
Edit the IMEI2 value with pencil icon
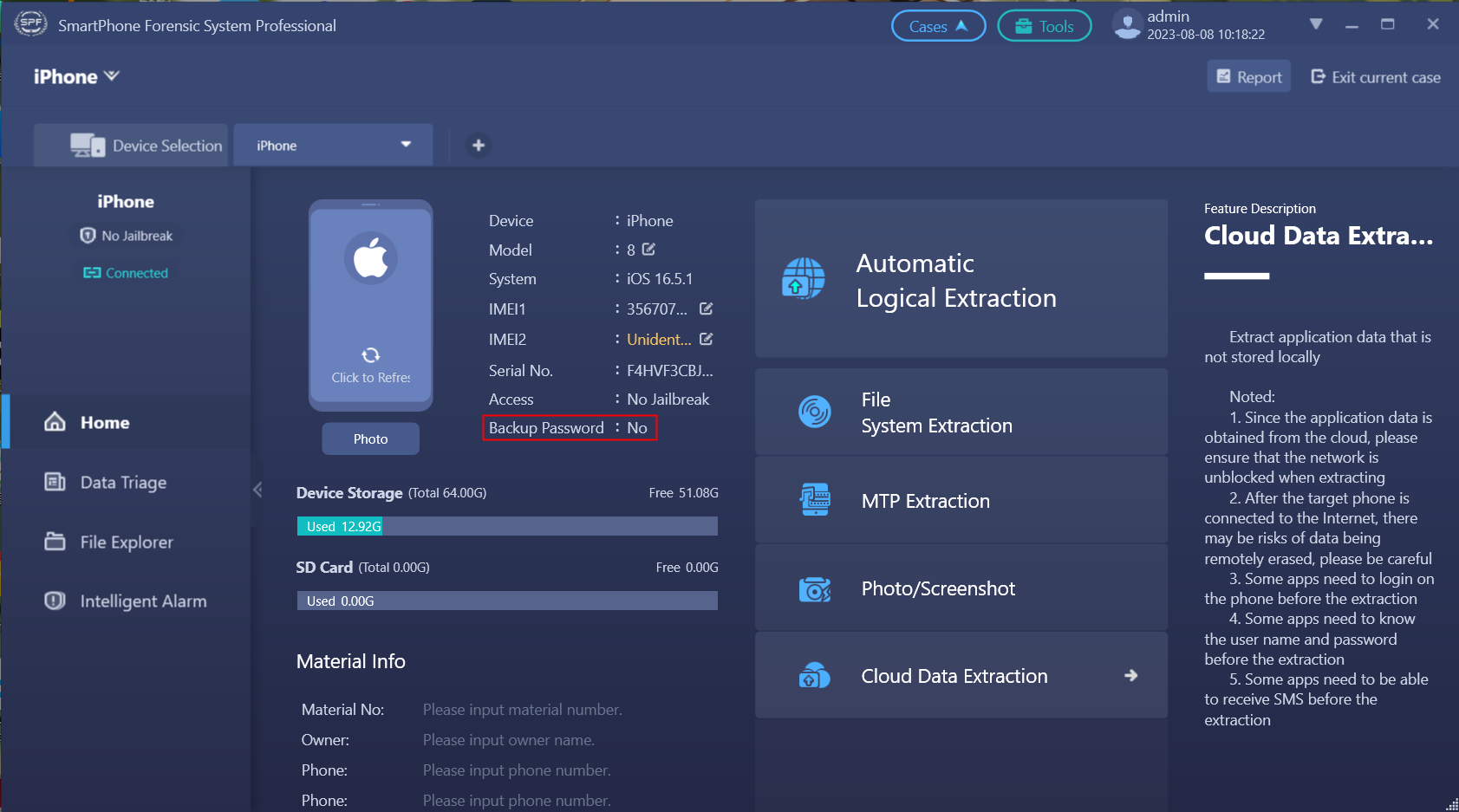(706, 339)
